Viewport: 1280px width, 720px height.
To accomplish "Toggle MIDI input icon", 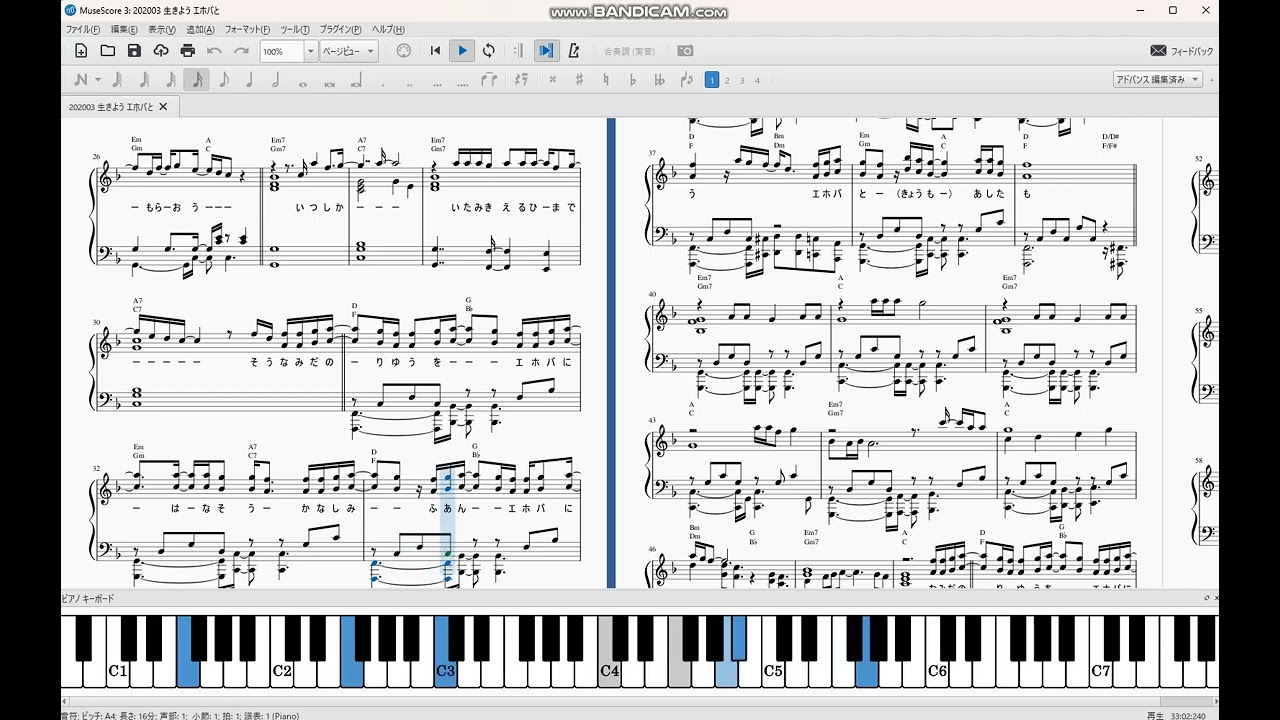I will [404, 51].
